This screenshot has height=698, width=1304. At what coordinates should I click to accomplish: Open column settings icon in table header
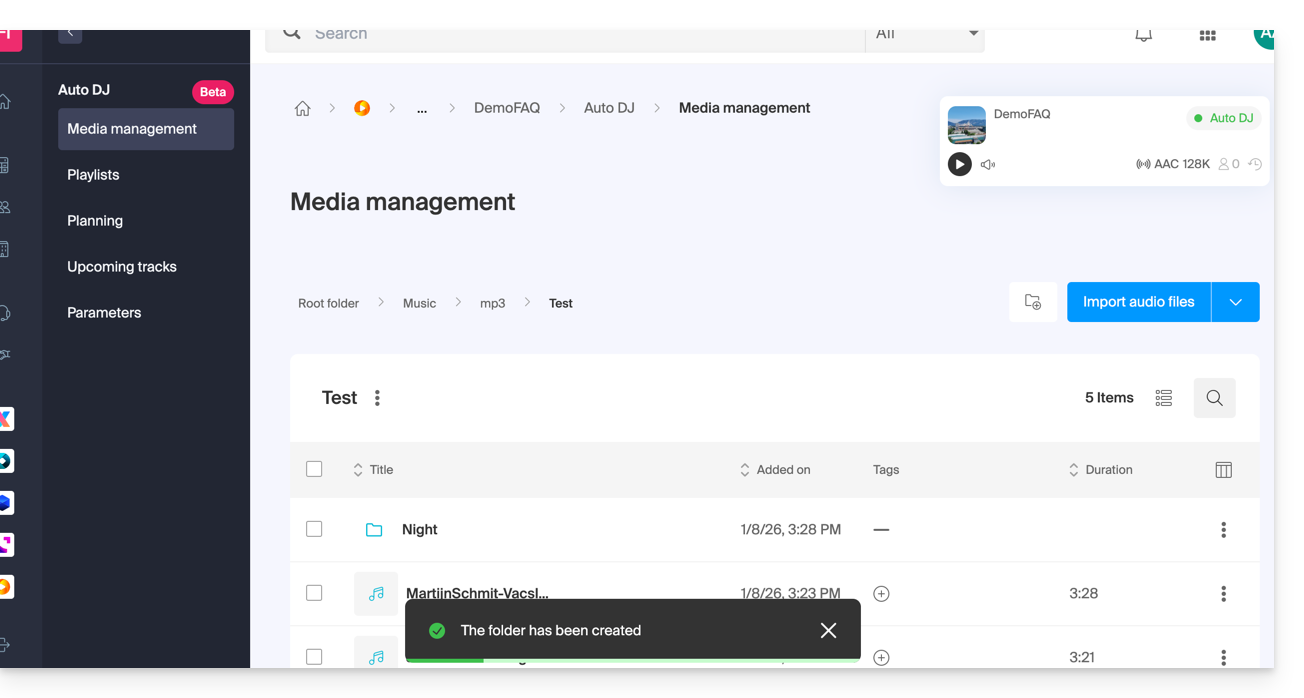coord(1223,470)
